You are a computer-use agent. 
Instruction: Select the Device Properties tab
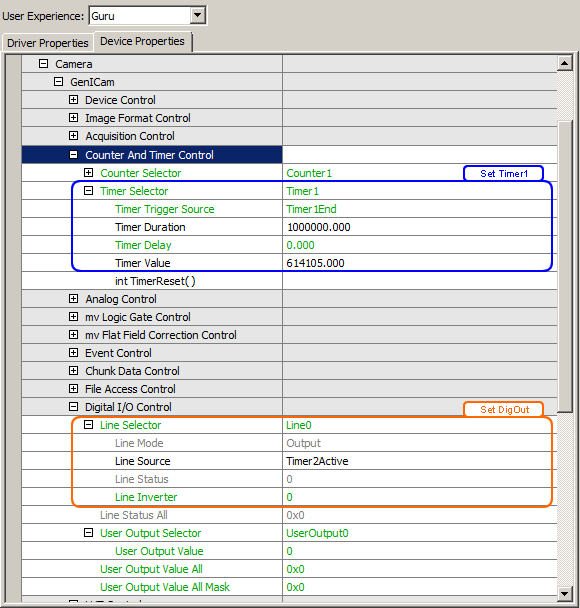(142, 41)
